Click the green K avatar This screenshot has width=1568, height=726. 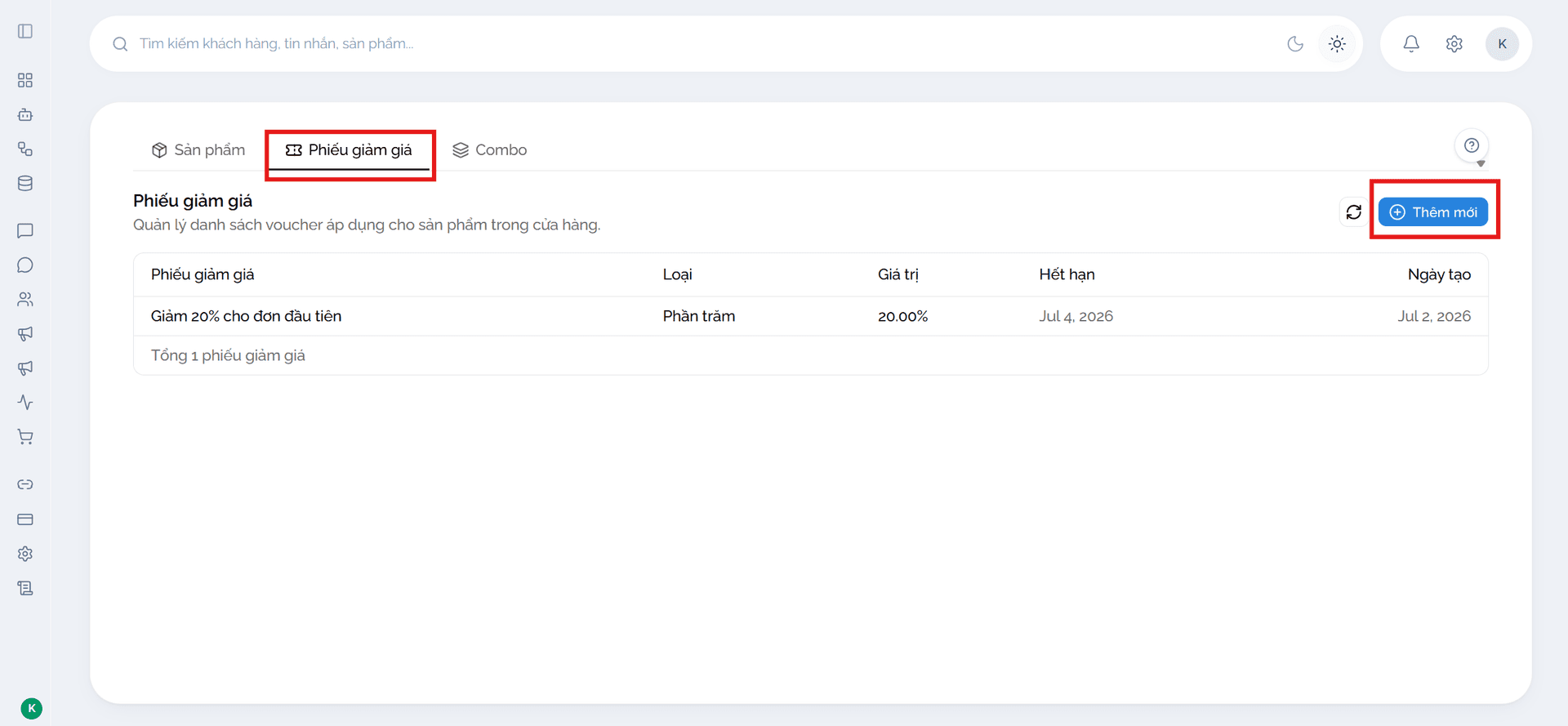tap(31, 708)
